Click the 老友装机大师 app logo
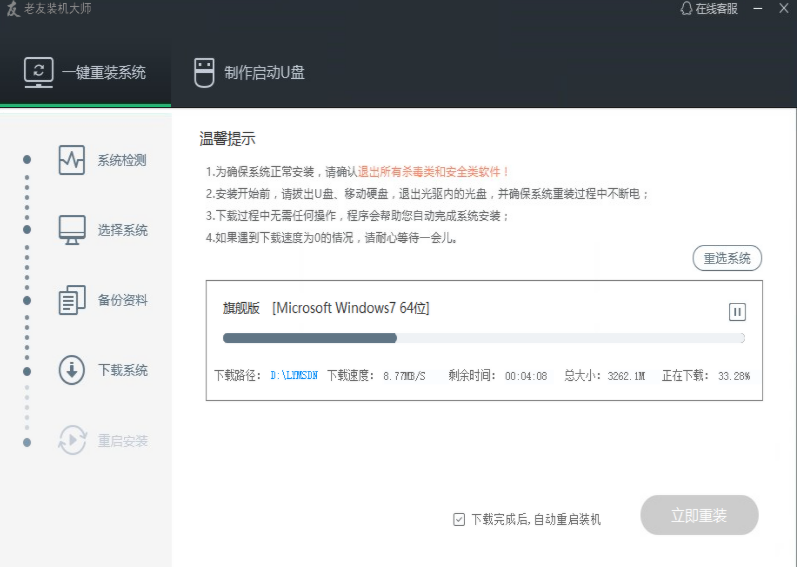The width and height of the screenshot is (797, 567). click(x=13, y=10)
